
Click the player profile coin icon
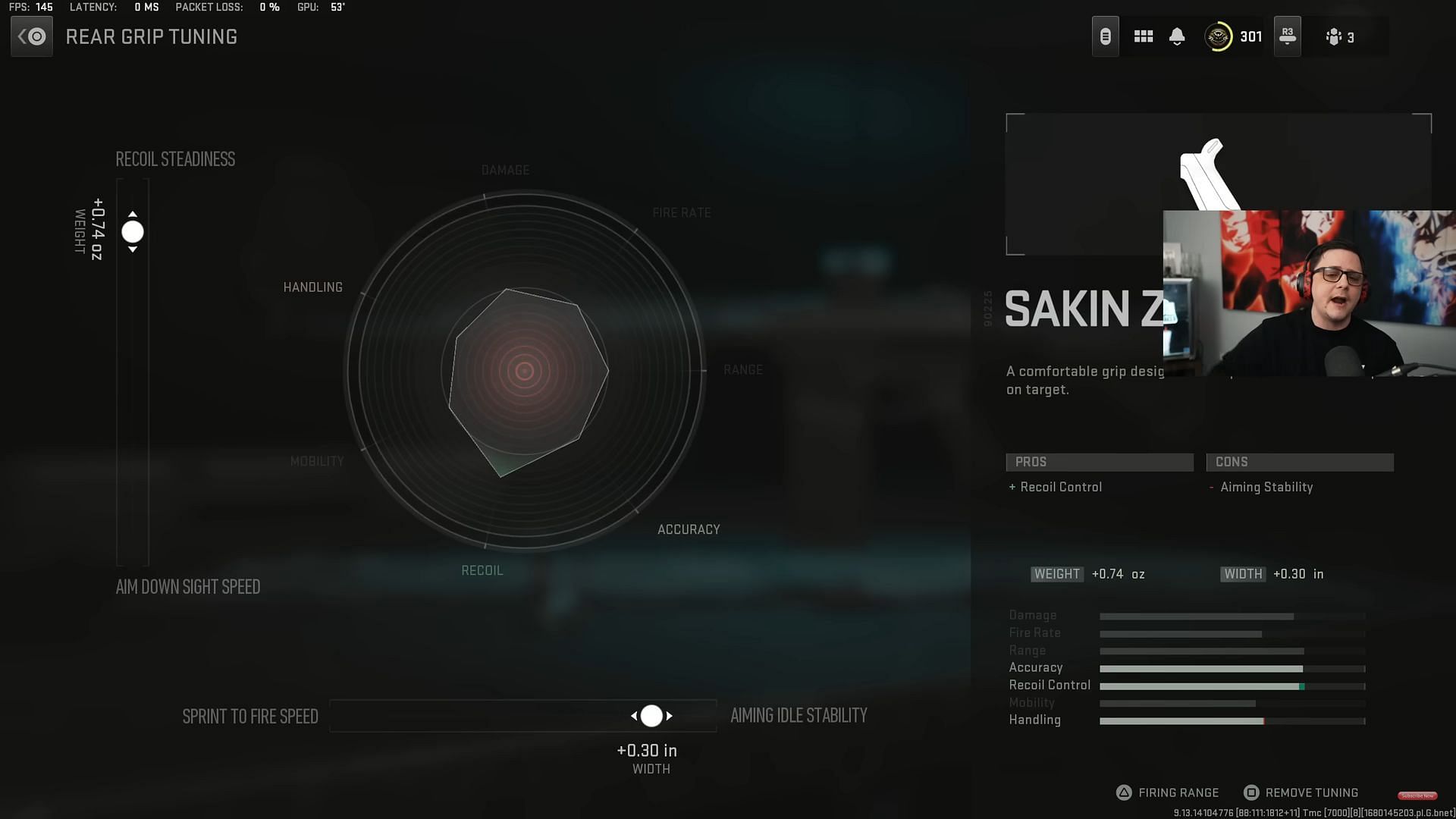pyautogui.click(x=1218, y=37)
